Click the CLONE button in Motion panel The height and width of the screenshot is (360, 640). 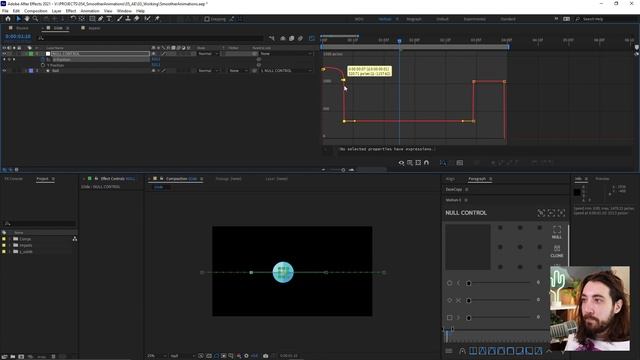557,251
